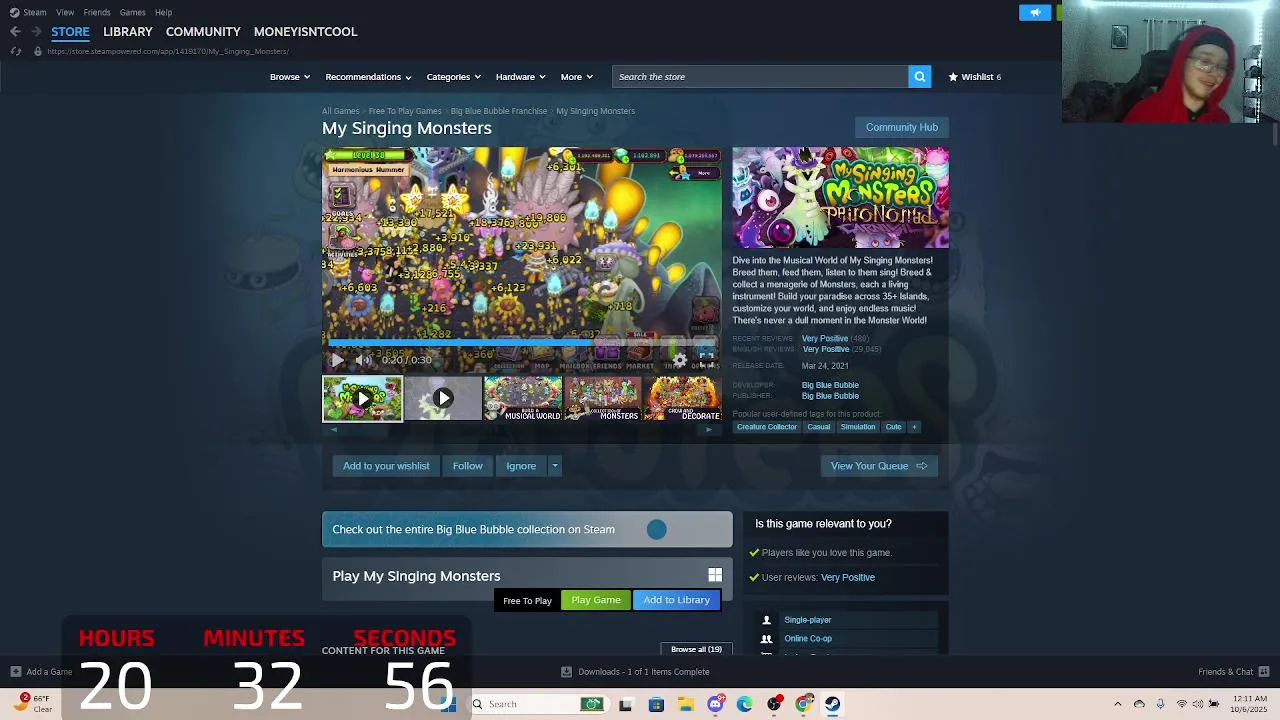
Task: Expand the Recommendations dropdown
Action: [368, 77]
